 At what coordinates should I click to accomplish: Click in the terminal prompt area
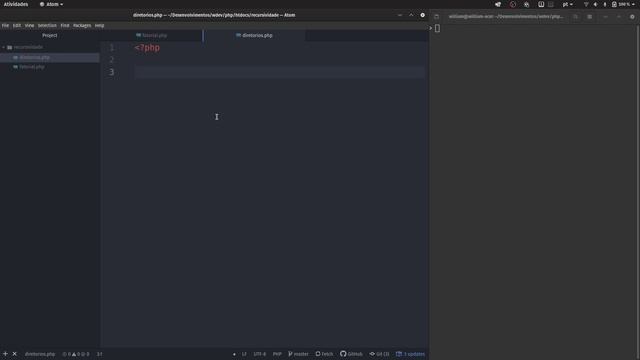coord(437,28)
